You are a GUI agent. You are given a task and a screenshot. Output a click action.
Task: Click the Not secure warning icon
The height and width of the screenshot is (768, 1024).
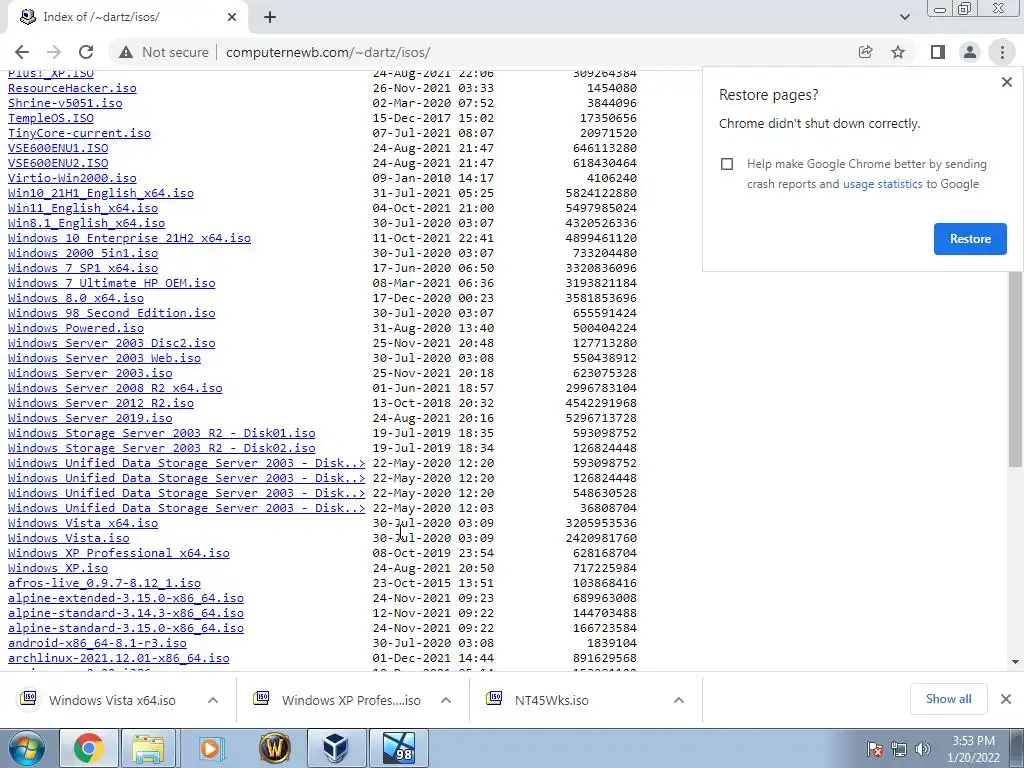pyautogui.click(x=126, y=52)
